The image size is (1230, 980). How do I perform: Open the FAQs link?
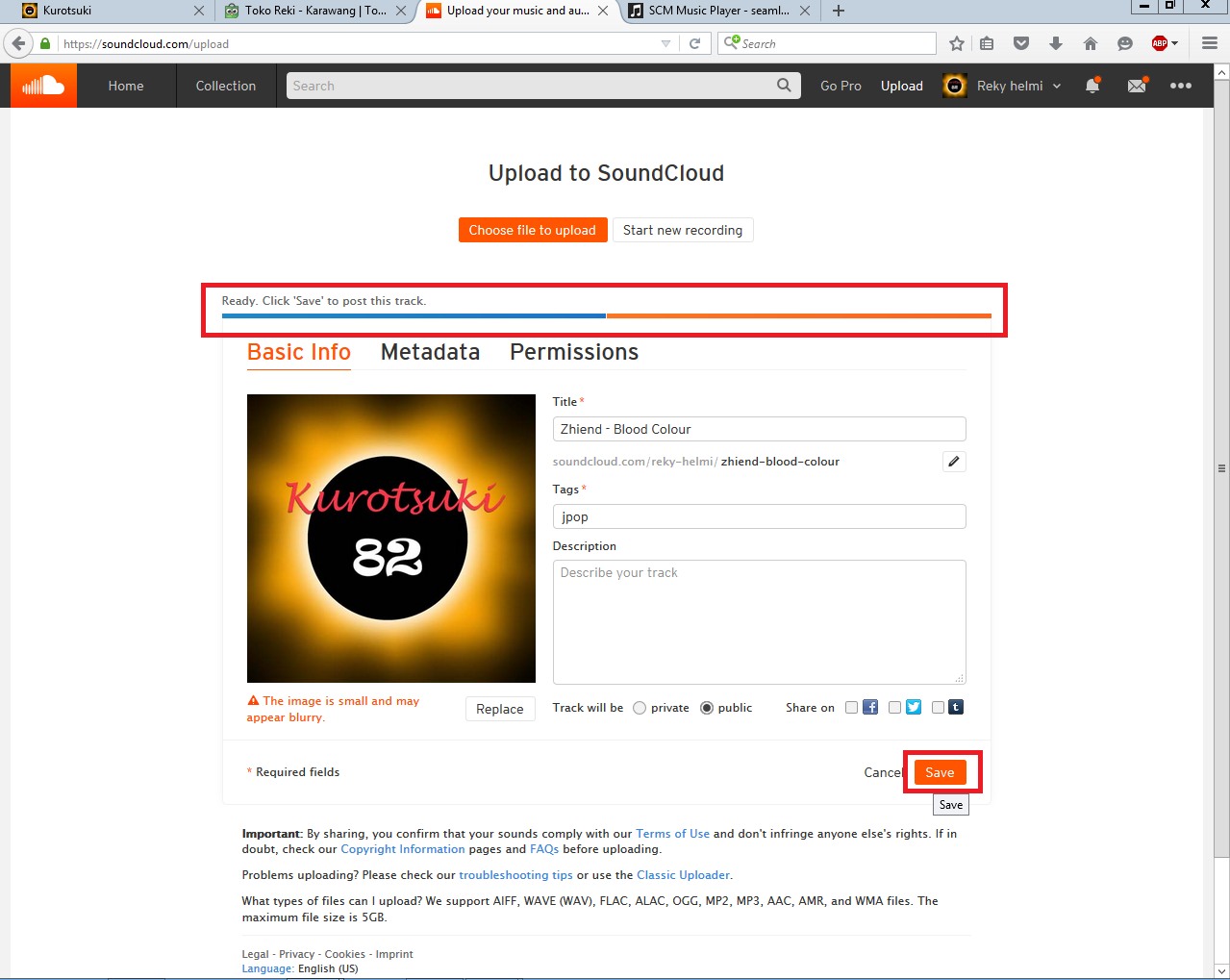(x=544, y=849)
